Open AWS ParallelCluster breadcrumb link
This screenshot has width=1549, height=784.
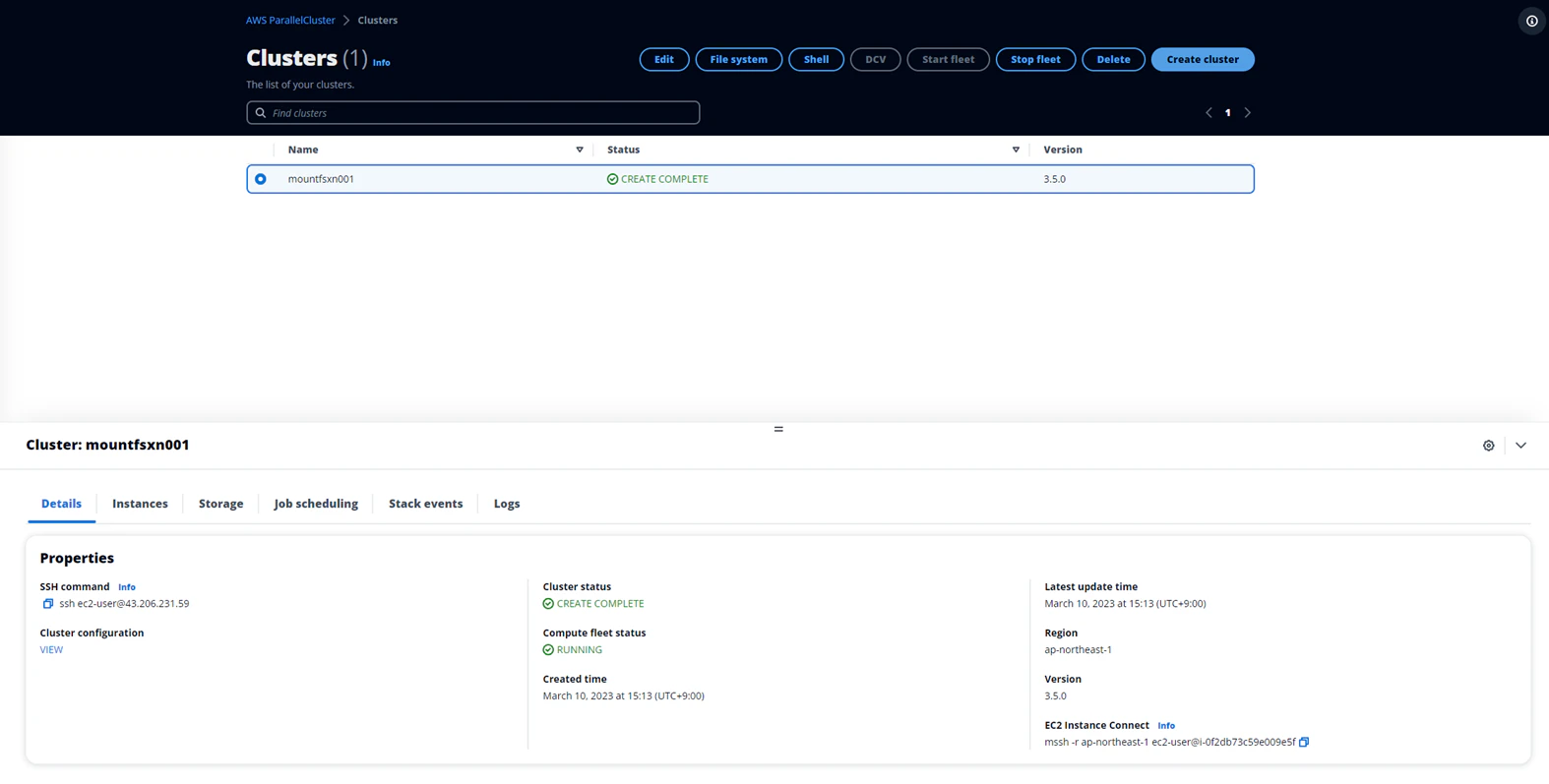pyautogui.click(x=290, y=20)
